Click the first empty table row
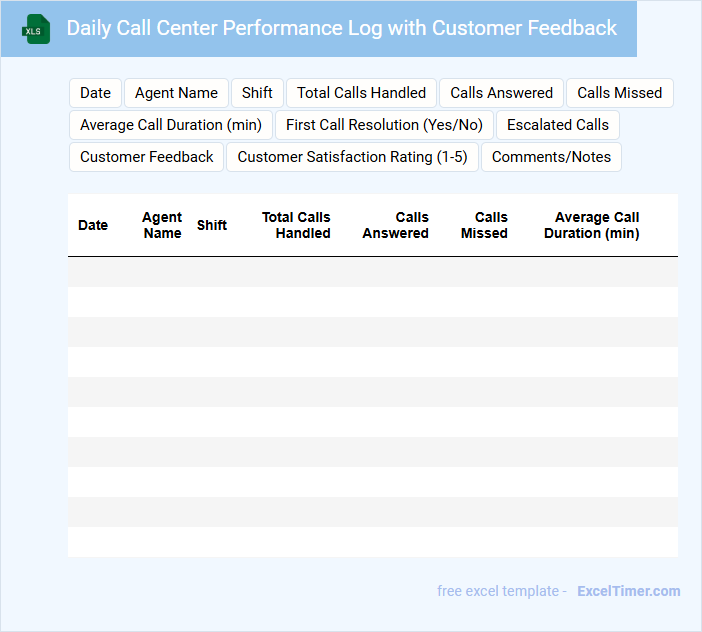702x632 pixels. 372,272
